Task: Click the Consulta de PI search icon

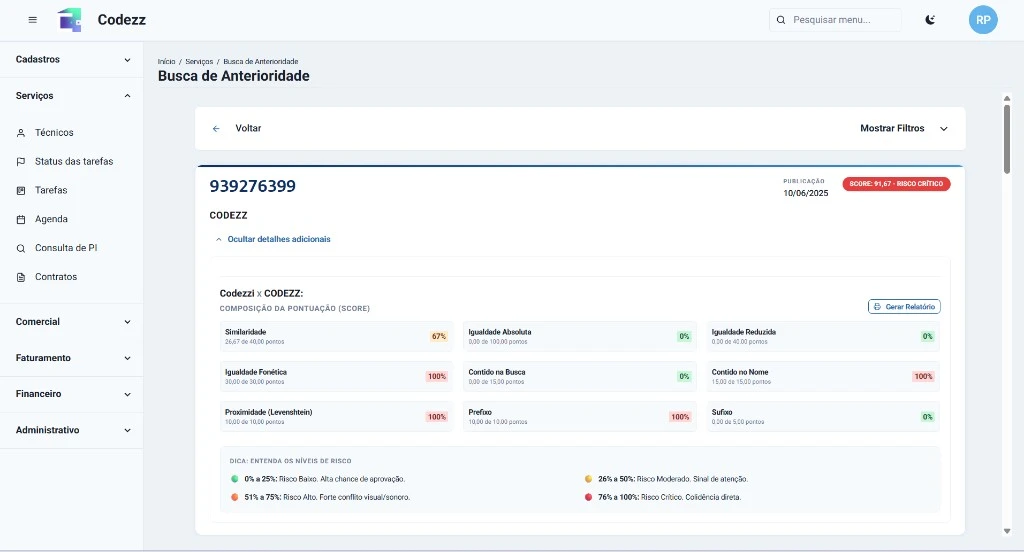Action: [x=21, y=248]
